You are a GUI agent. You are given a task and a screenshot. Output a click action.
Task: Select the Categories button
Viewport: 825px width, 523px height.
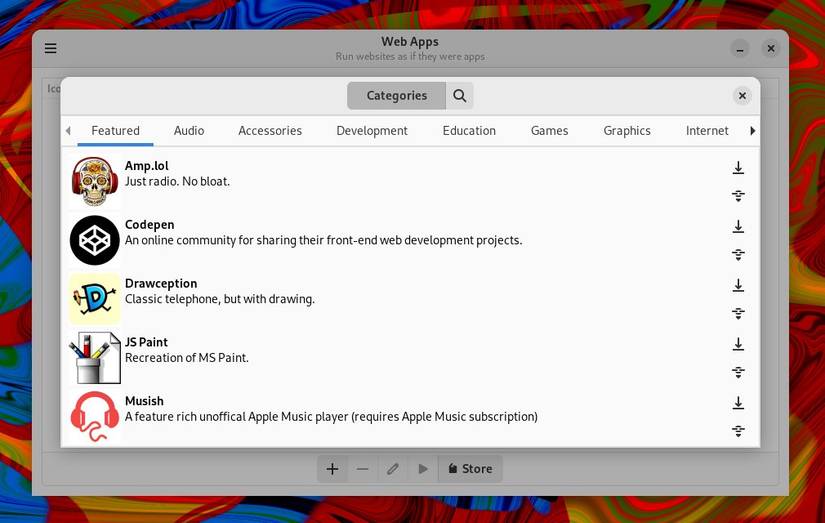click(397, 96)
